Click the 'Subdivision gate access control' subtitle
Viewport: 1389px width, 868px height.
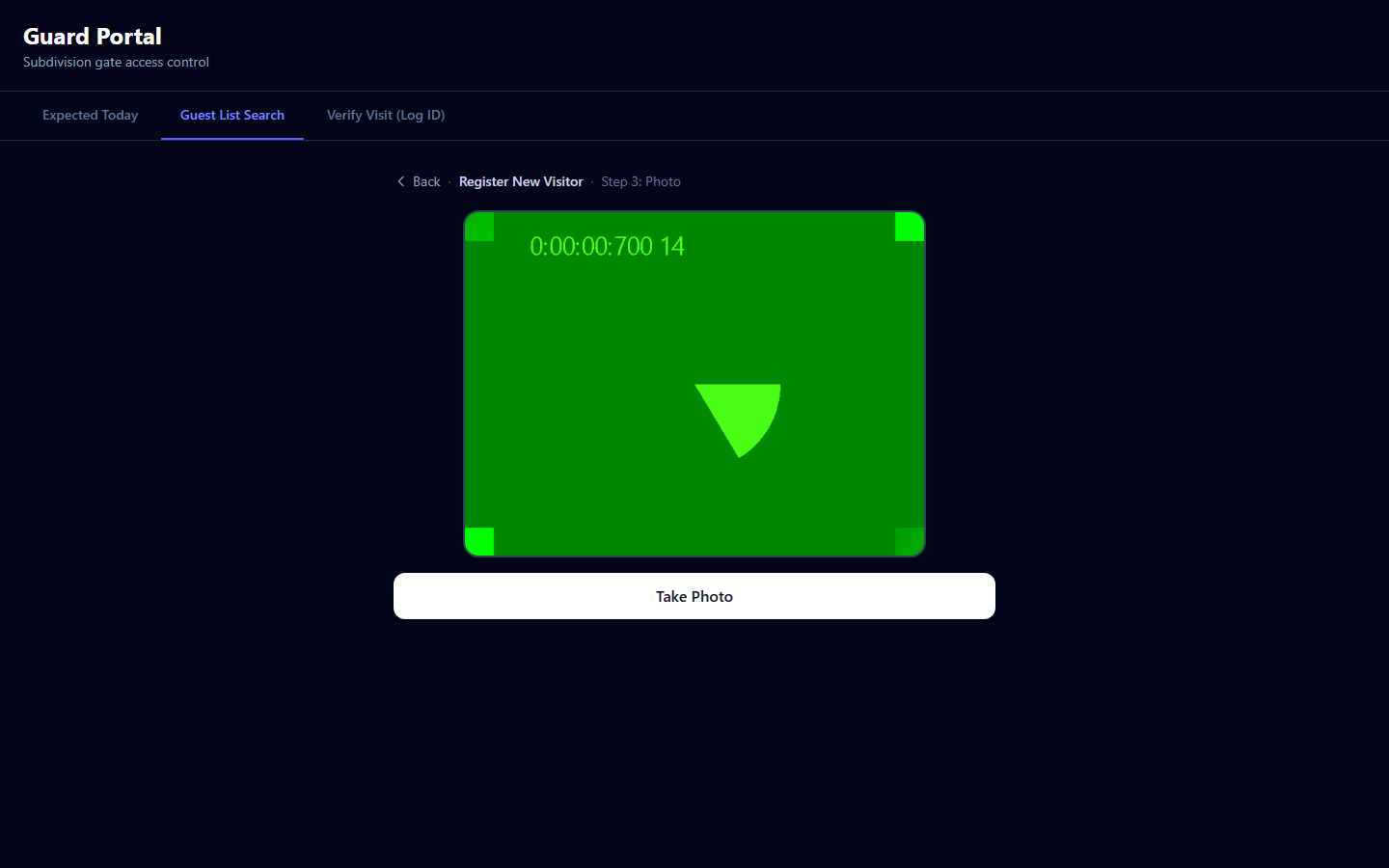tap(116, 62)
